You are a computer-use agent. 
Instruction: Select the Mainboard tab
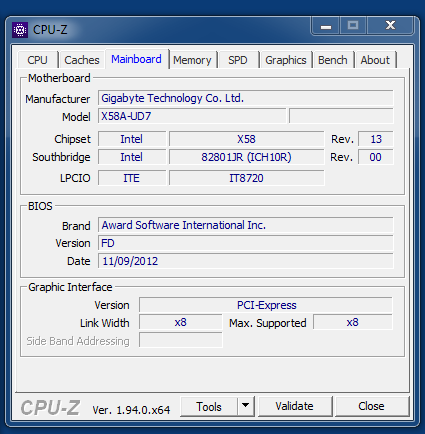(x=136, y=59)
